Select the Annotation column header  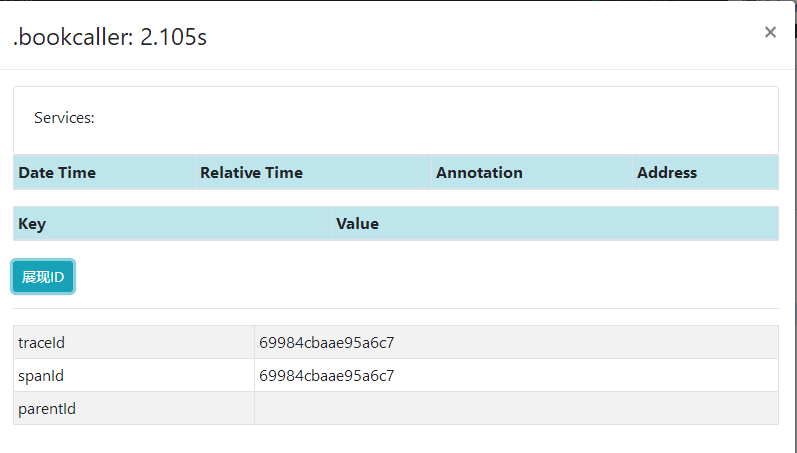(479, 172)
